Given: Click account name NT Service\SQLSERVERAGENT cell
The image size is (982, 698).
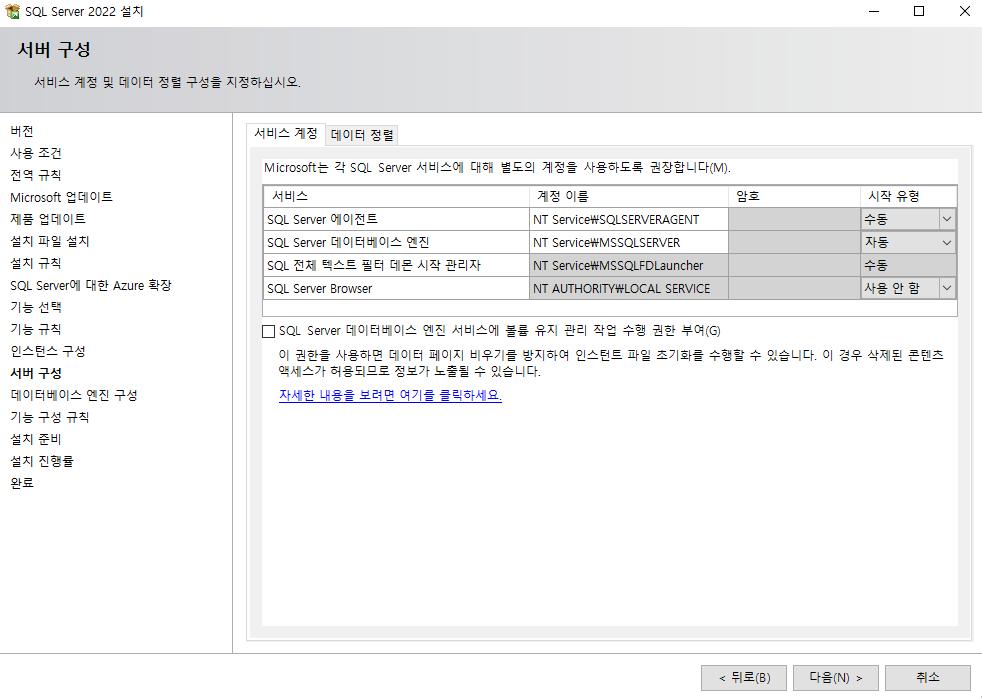Looking at the screenshot, I should click(x=629, y=219).
